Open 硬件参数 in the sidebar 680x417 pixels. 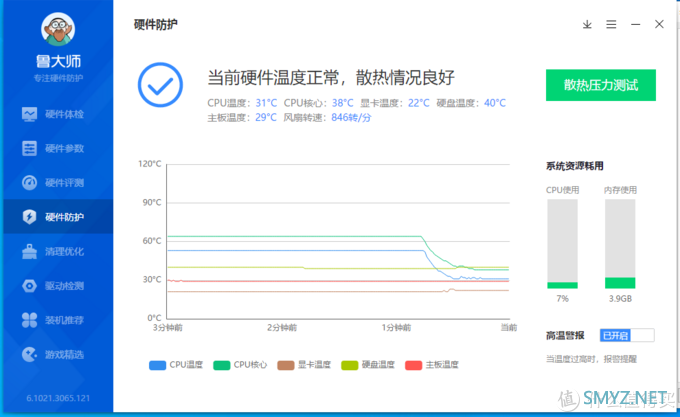[58, 148]
